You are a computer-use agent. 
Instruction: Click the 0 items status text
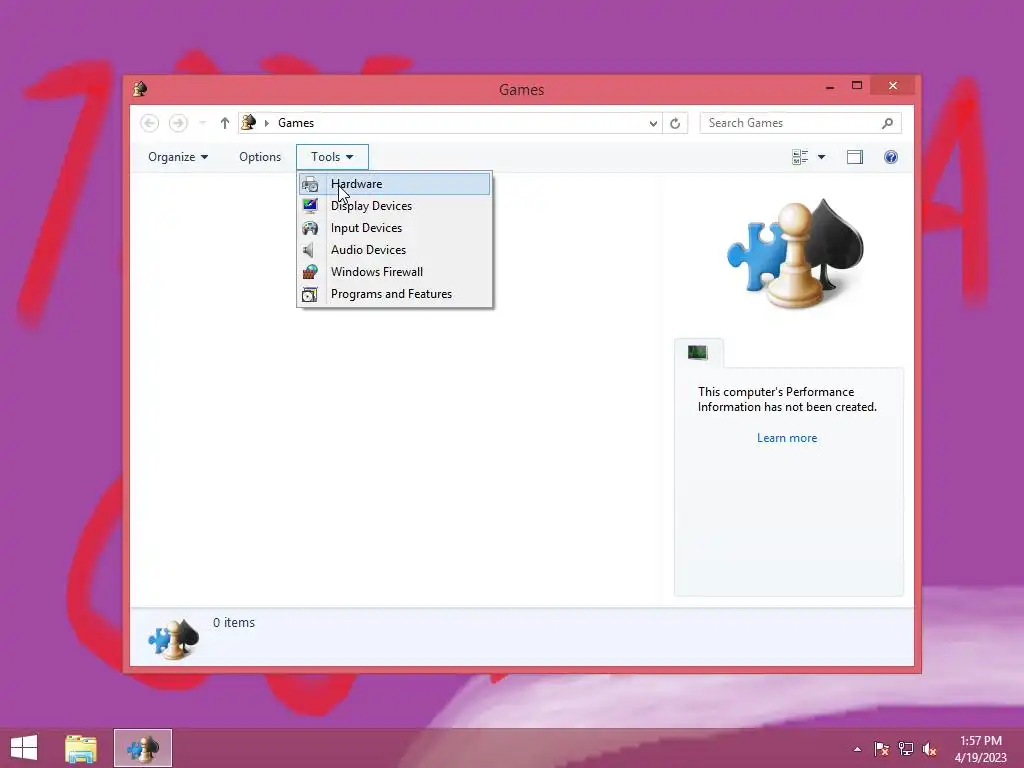coord(234,623)
